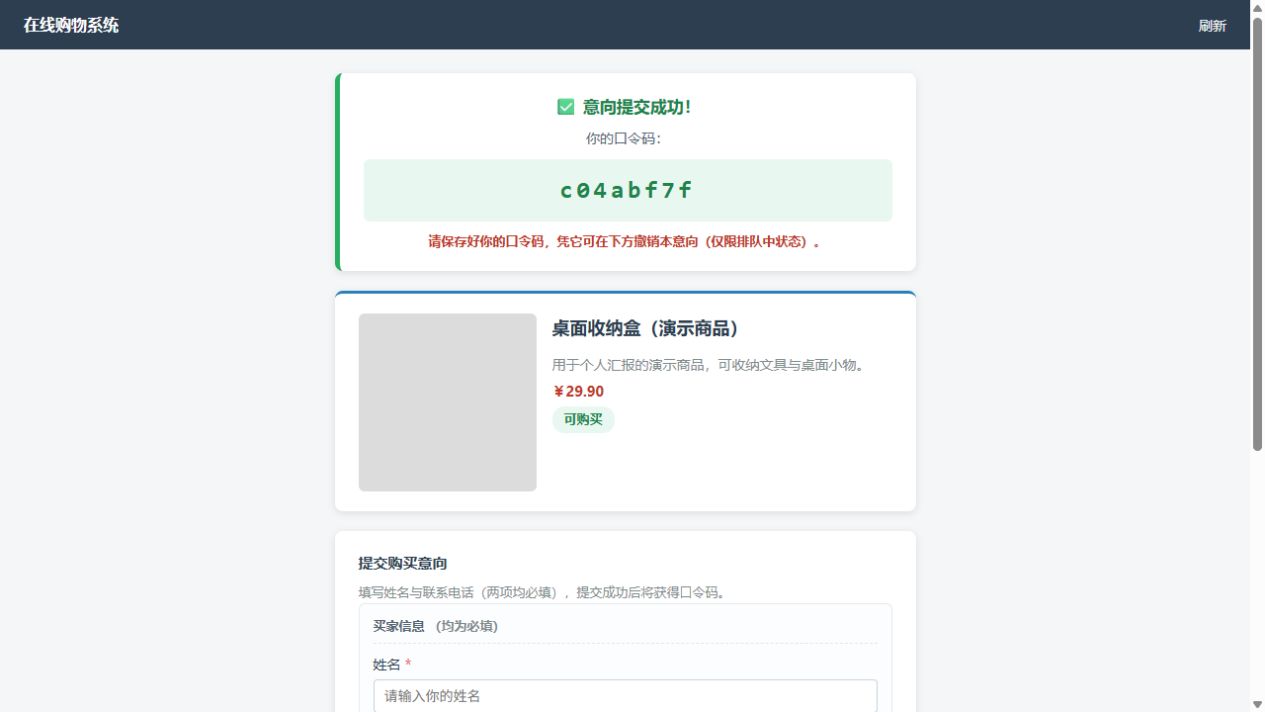The height and width of the screenshot is (712, 1265).
Task: Click the red passcode reminder notice
Action: [625, 241]
